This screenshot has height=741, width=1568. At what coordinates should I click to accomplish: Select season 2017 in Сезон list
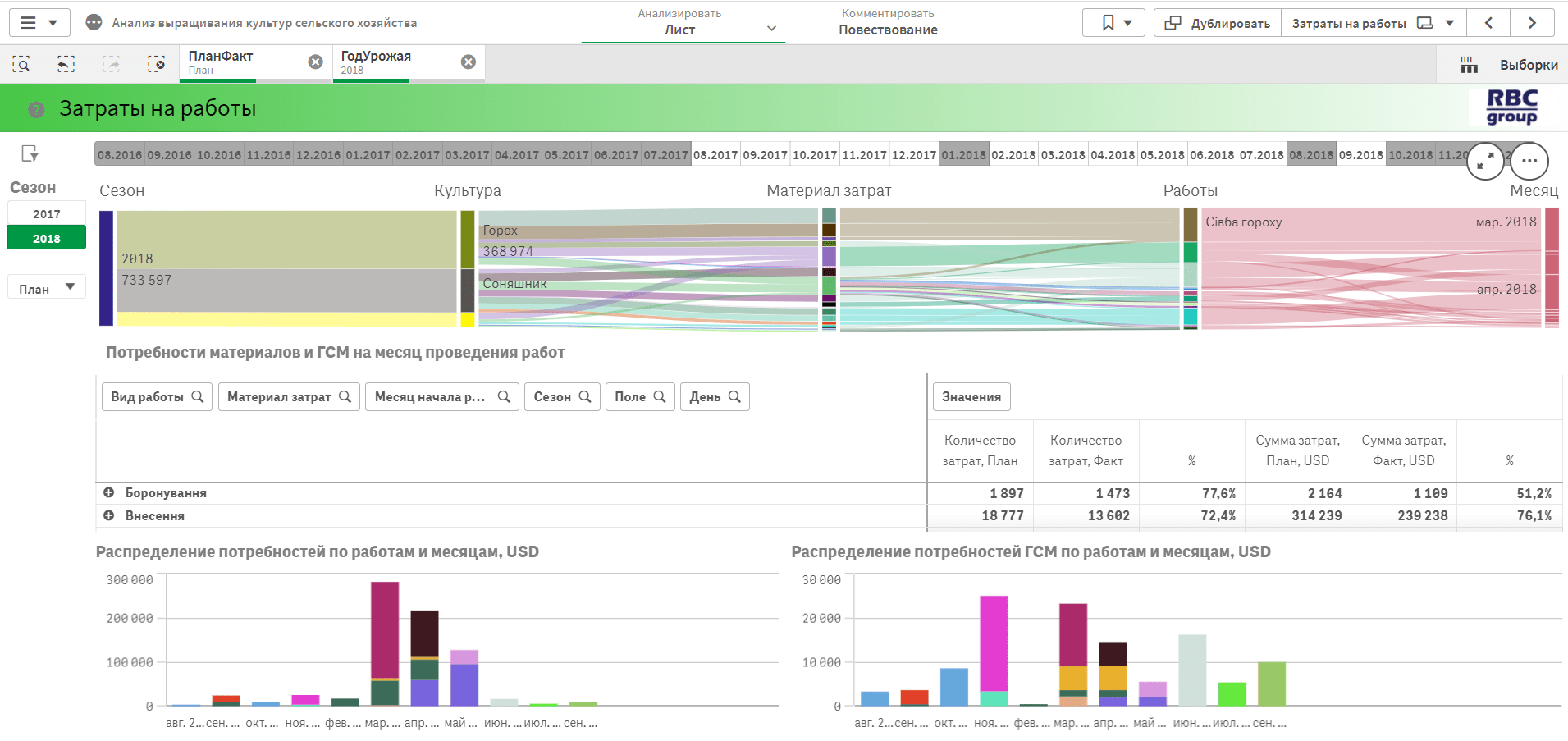tap(47, 214)
